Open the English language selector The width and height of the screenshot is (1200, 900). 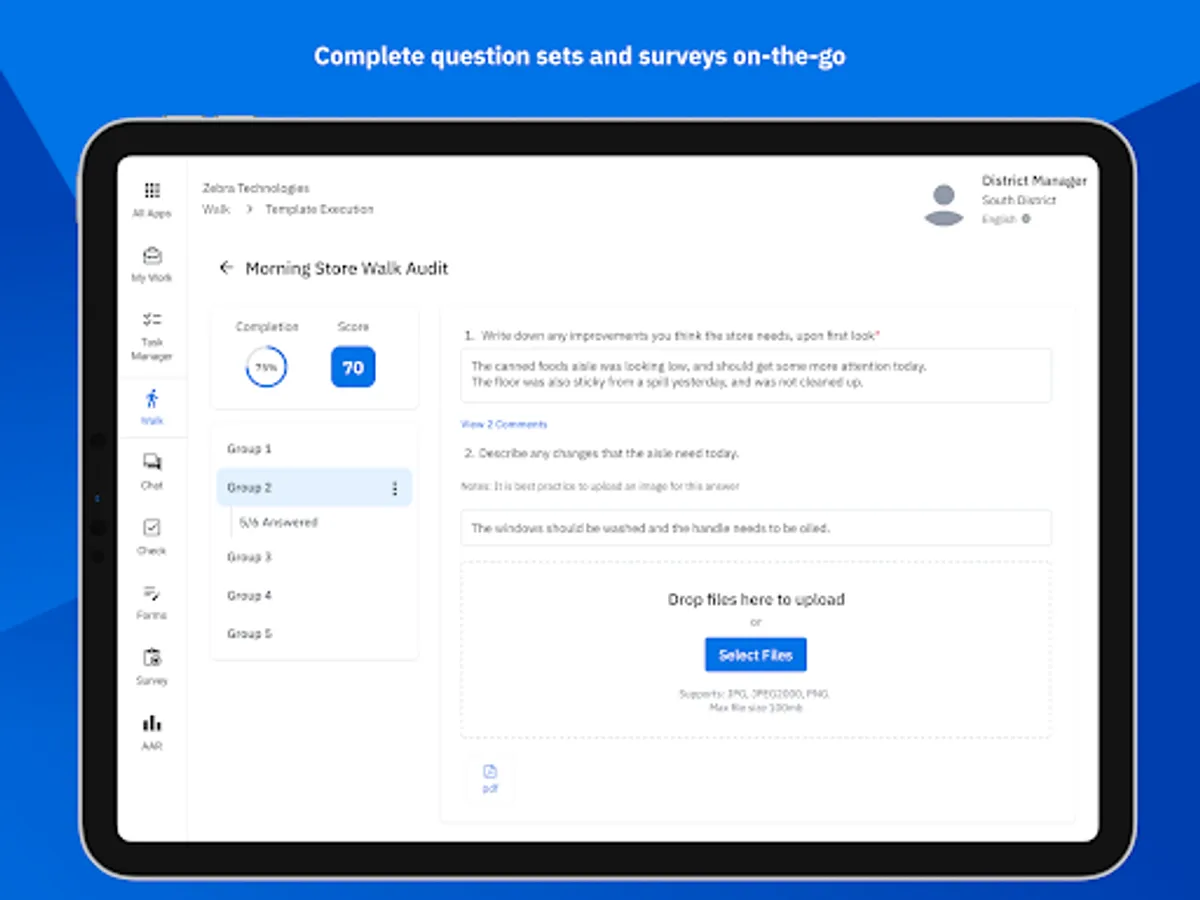tap(1005, 218)
